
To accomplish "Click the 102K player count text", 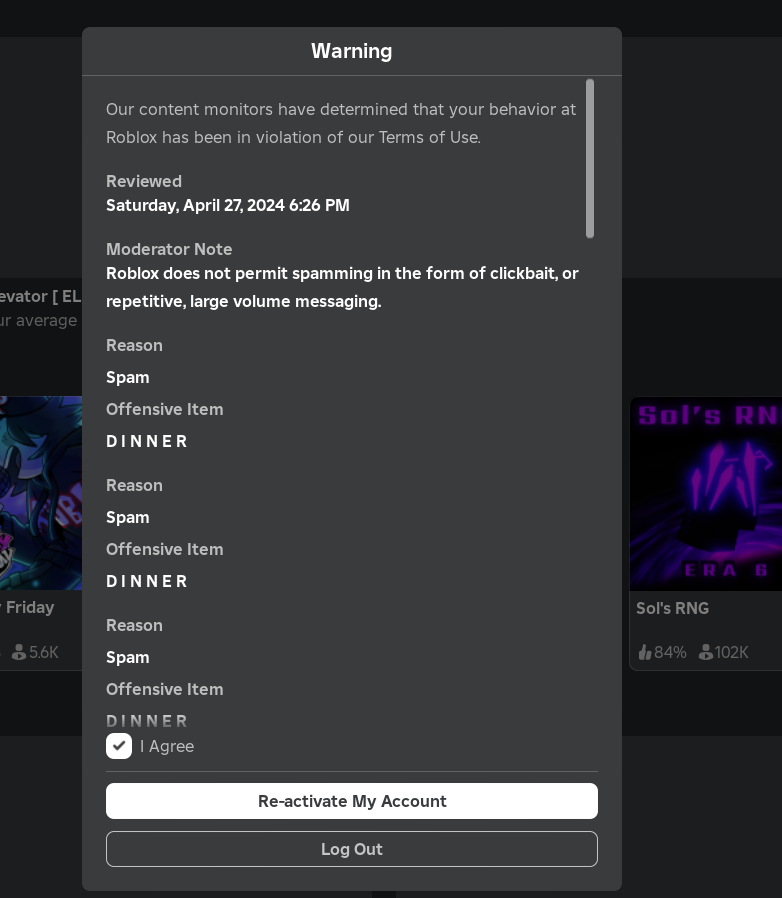I will [x=731, y=652].
